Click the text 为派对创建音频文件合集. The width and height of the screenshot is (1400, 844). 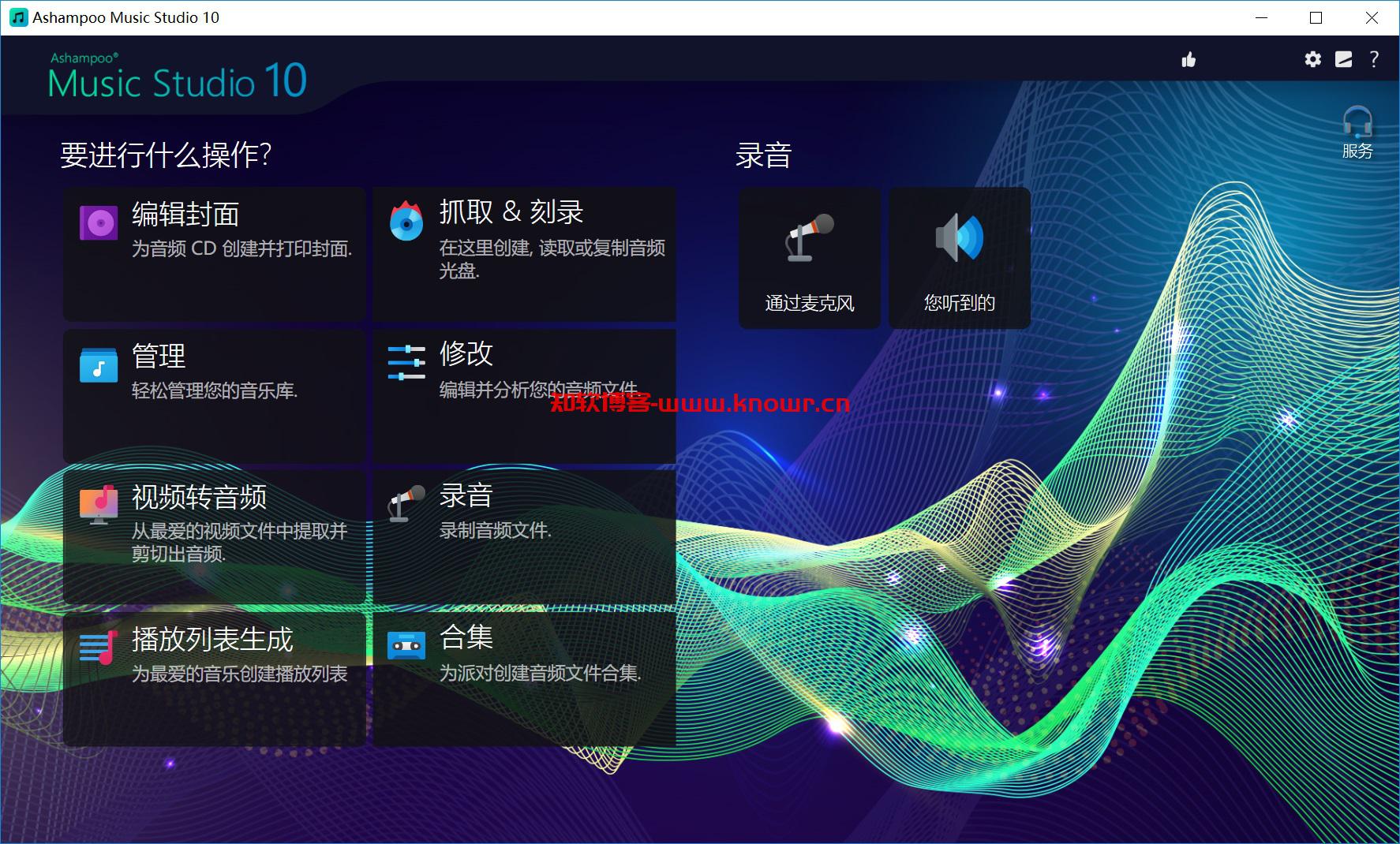pyautogui.click(x=541, y=673)
